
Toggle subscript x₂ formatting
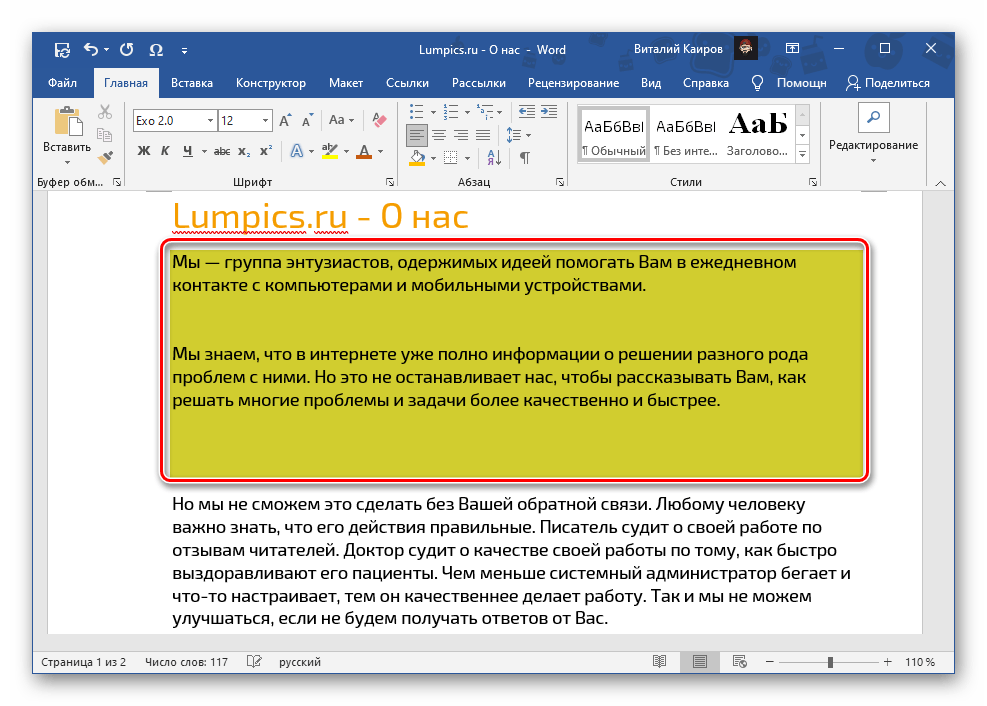click(x=244, y=152)
